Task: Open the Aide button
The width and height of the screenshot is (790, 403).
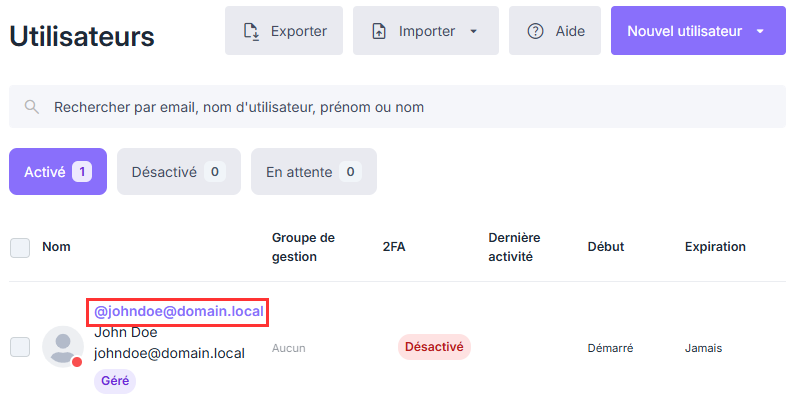Action: click(555, 31)
